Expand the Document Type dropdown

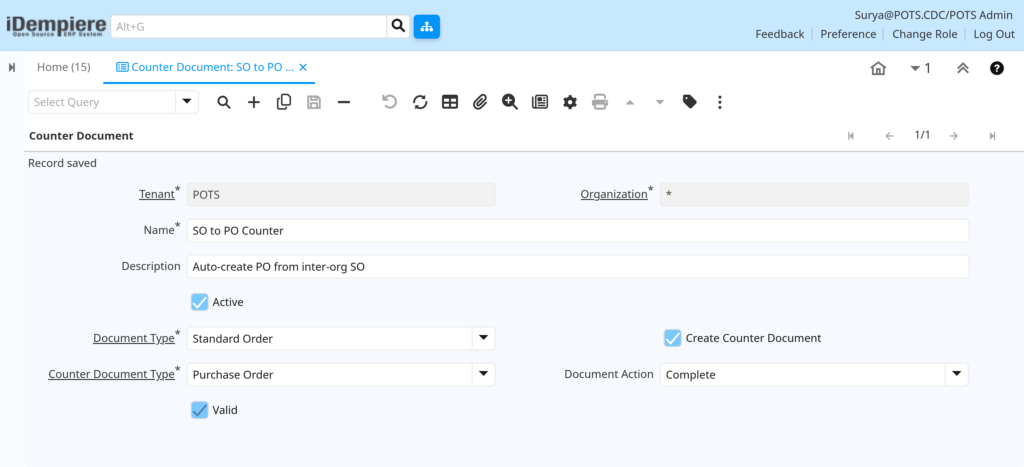click(483, 338)
